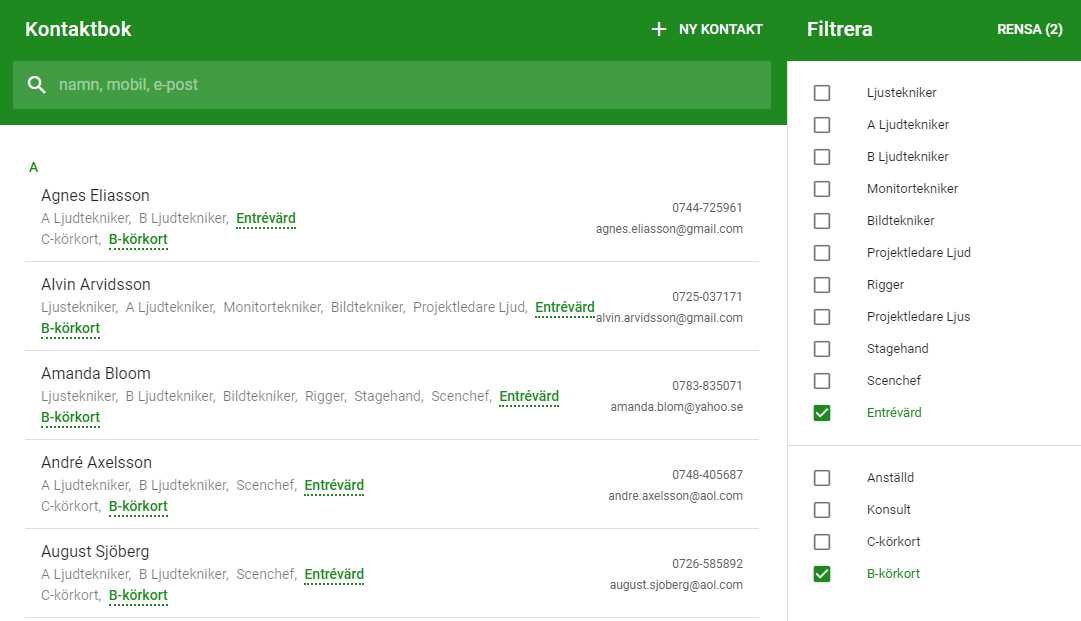This screenshot has height=621, width=1081.
Task: Tick the Konsult filter checkbox
Action: pyautogui.click(x=822, y=510)
